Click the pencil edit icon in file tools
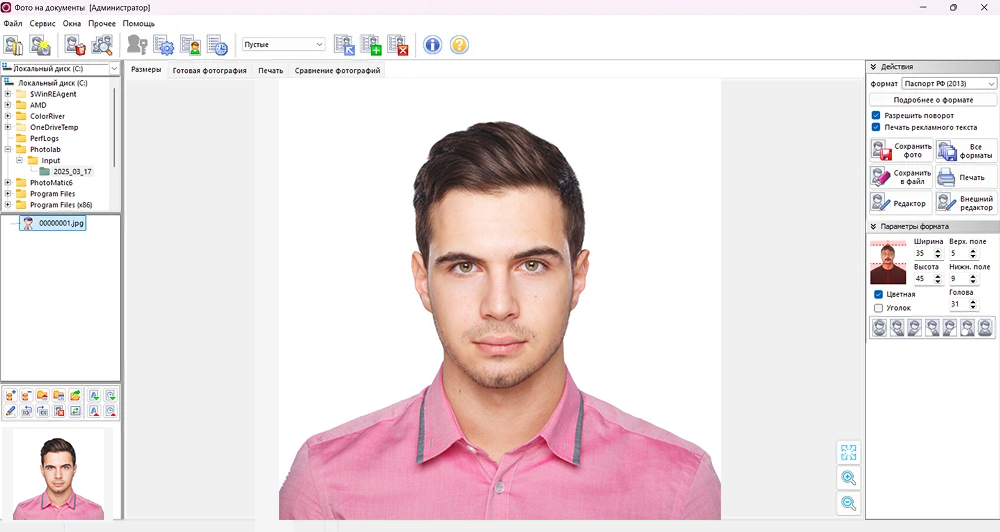 10,411
